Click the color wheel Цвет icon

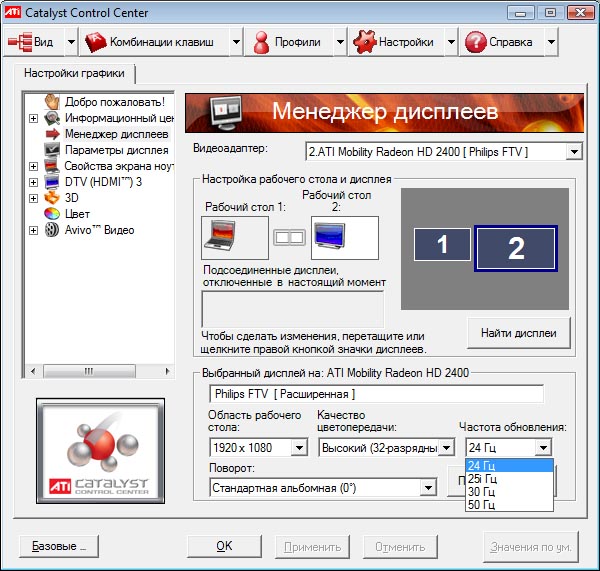pos(52,214)
